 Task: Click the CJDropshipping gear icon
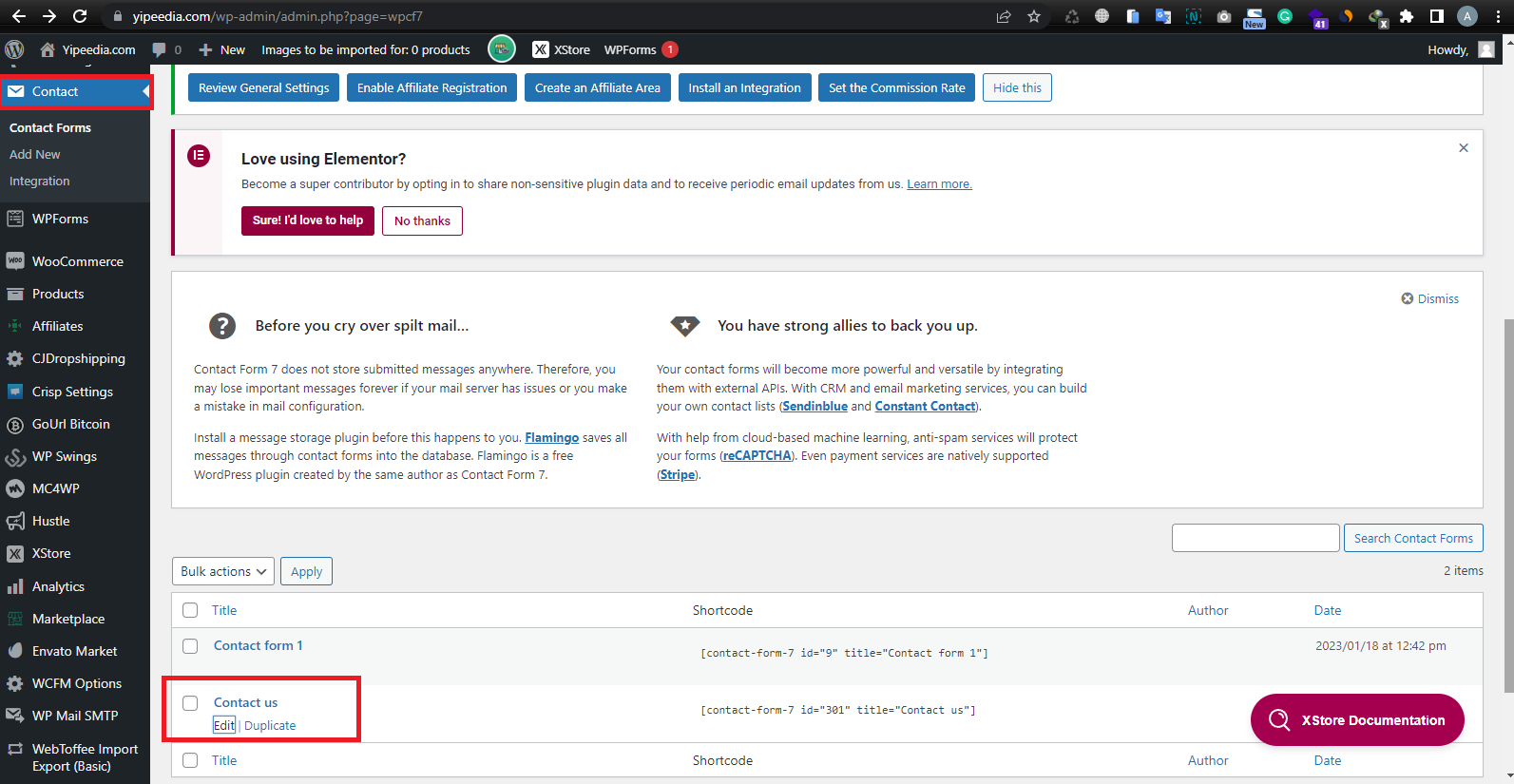click(x=15, y=358)
